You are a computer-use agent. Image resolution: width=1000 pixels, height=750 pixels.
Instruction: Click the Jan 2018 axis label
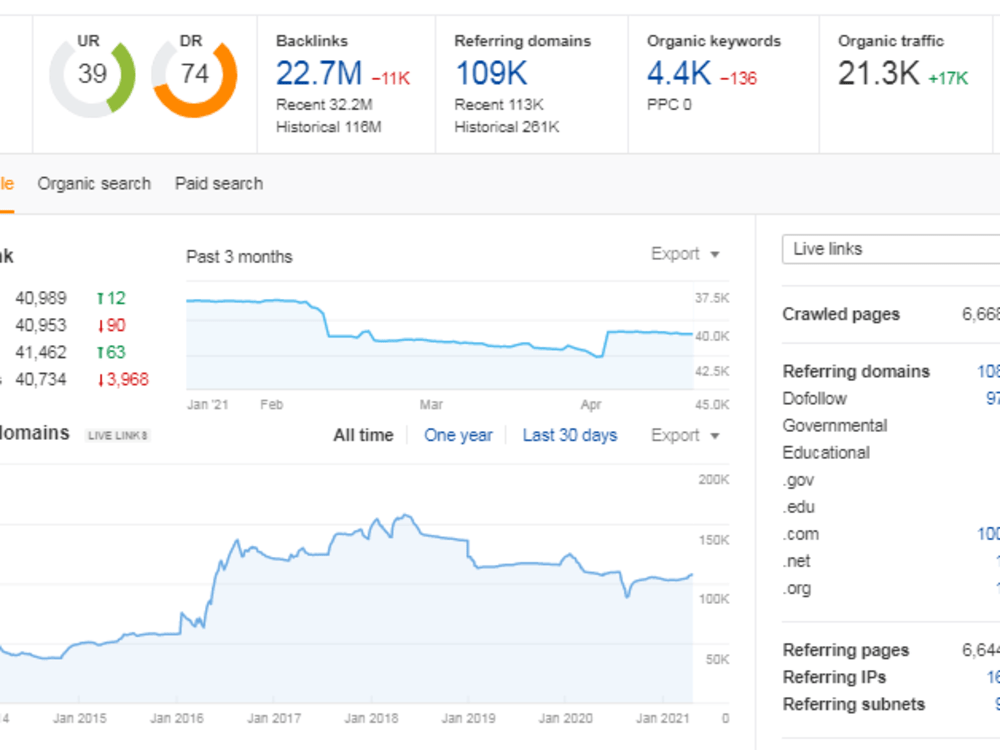[371, 719]
